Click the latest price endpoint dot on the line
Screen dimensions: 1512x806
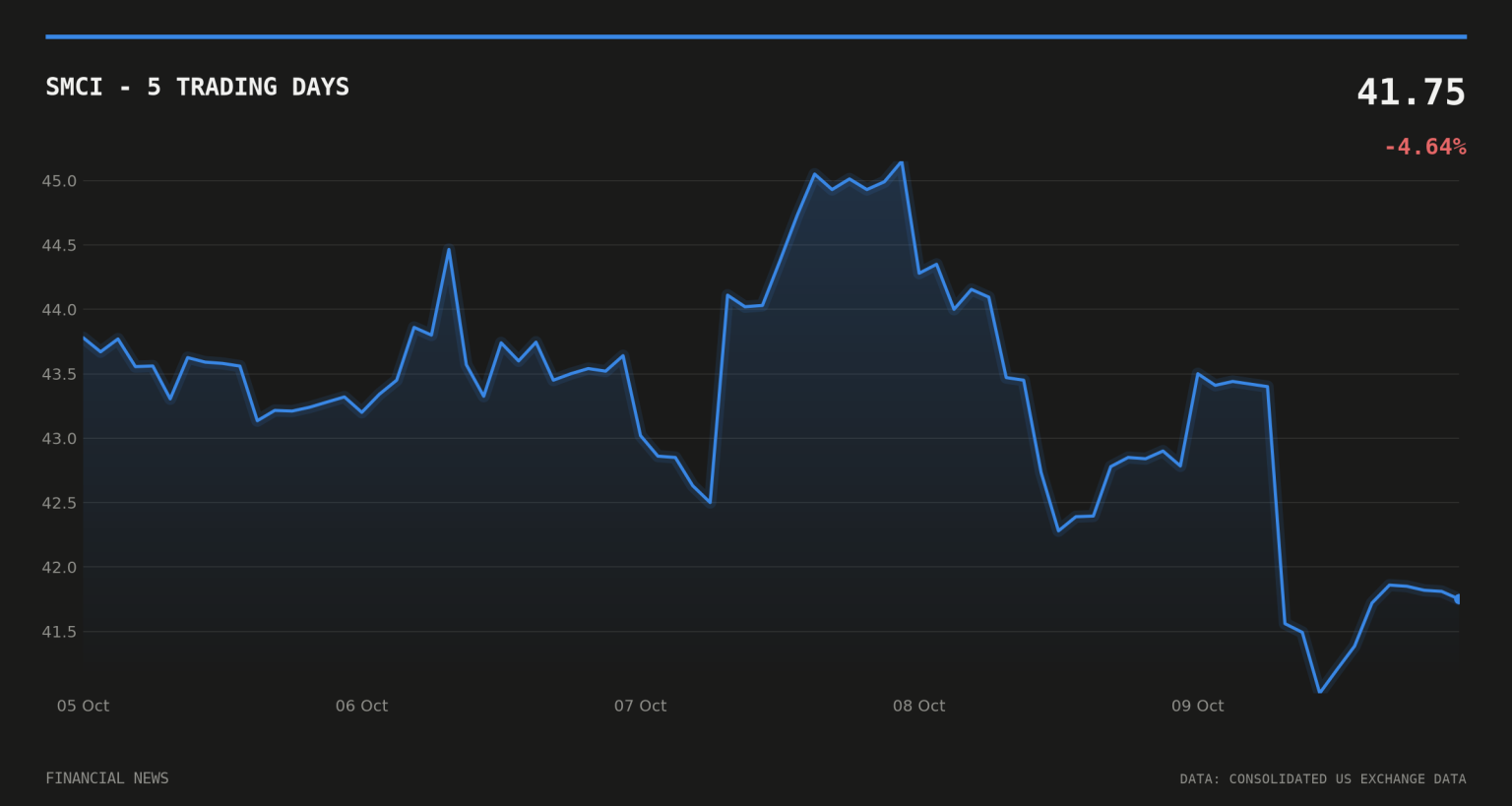pyautogui.click(x=1458, y=598)
